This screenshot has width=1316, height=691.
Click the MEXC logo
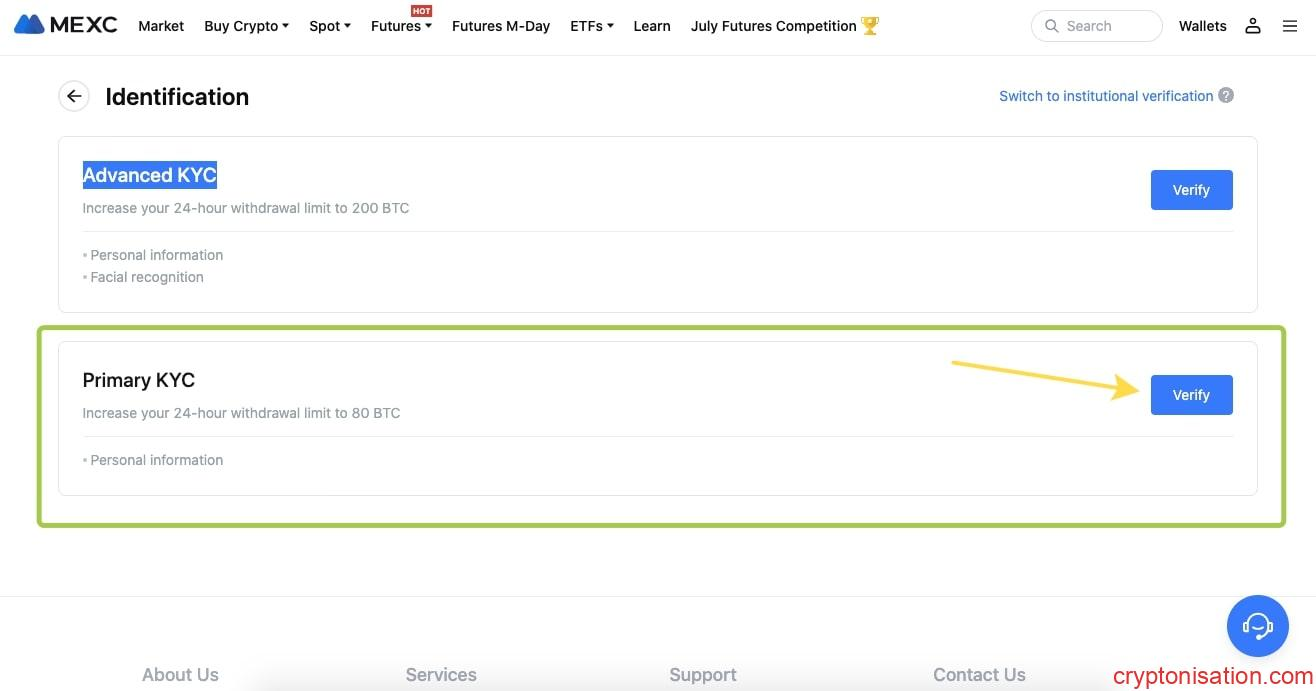pyautogui.click(x=66, y=26)
